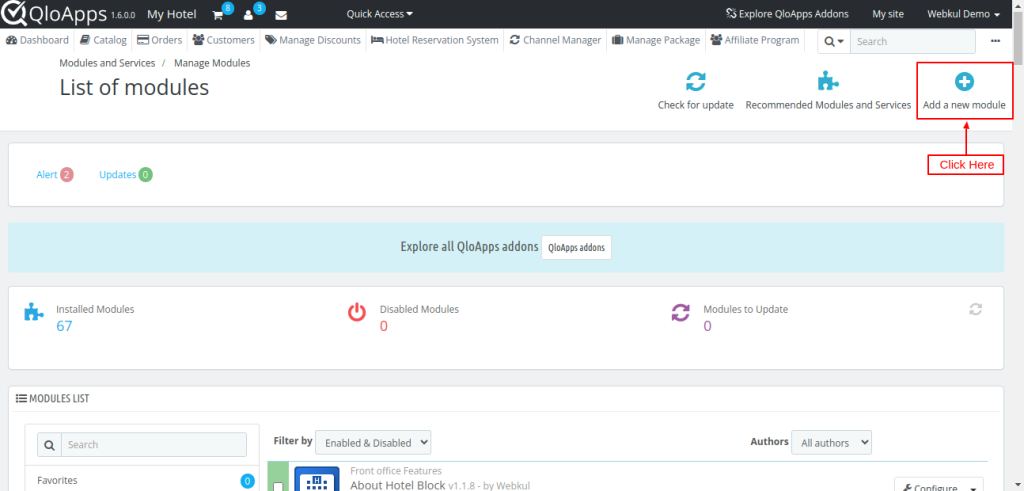This screenshot has height=491, width=1024.
Task: Expand the Webkul Demo account dropdown
Action: click(963, 14)
